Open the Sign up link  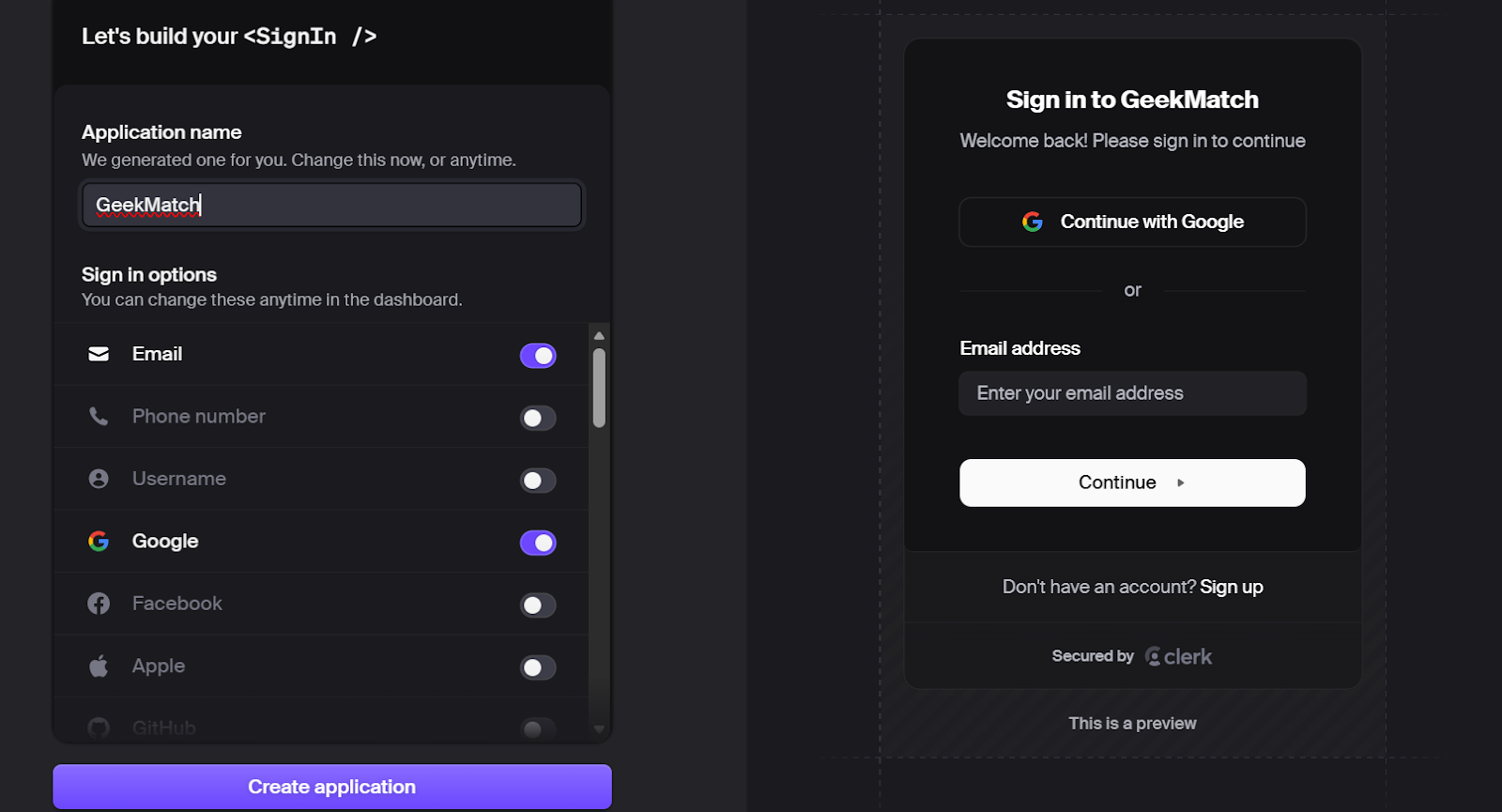coord(1232,586)
